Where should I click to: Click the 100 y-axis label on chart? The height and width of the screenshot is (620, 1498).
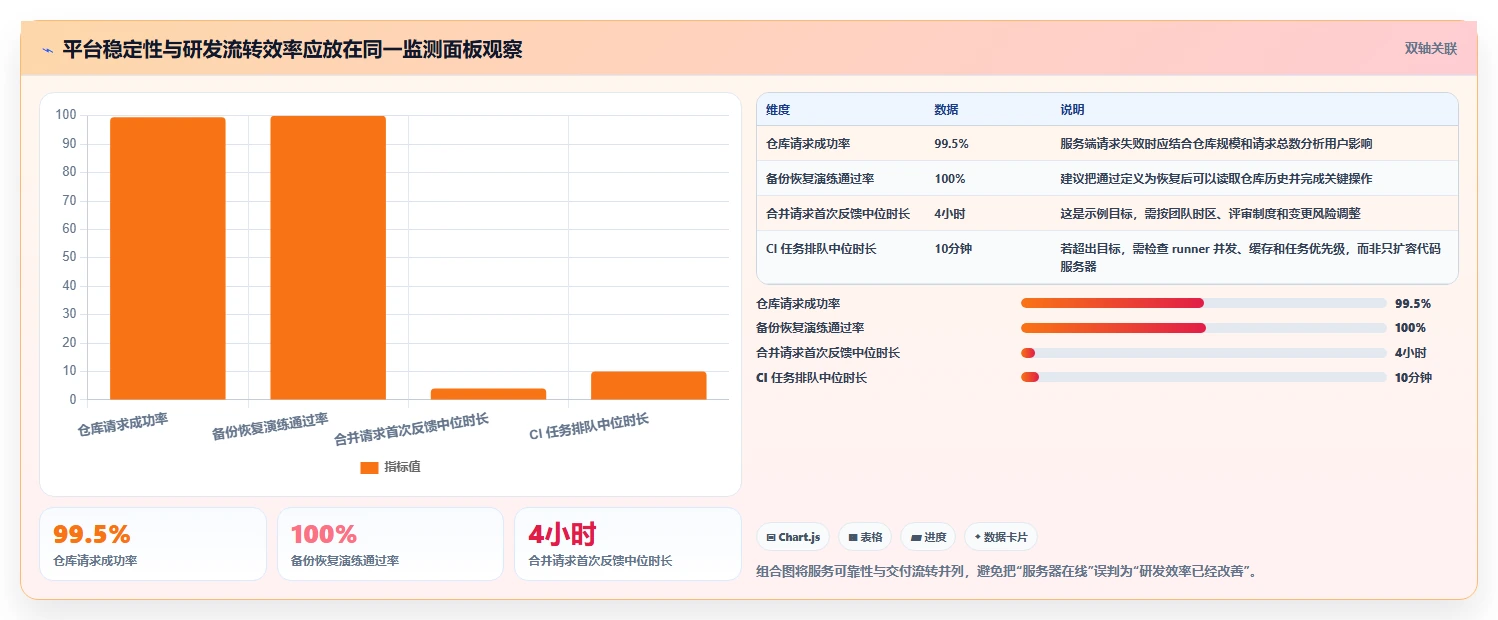(x=66, y=115)
